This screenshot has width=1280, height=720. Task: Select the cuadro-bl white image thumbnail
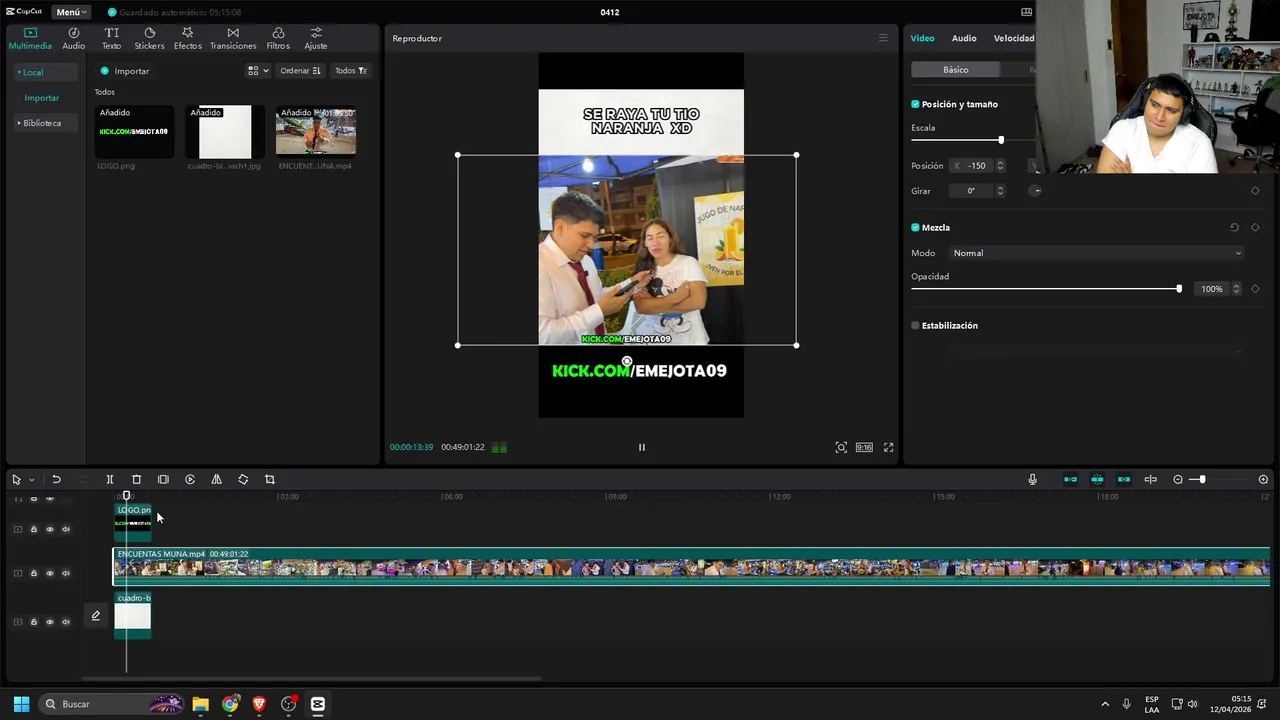click(x=225, y=132)
